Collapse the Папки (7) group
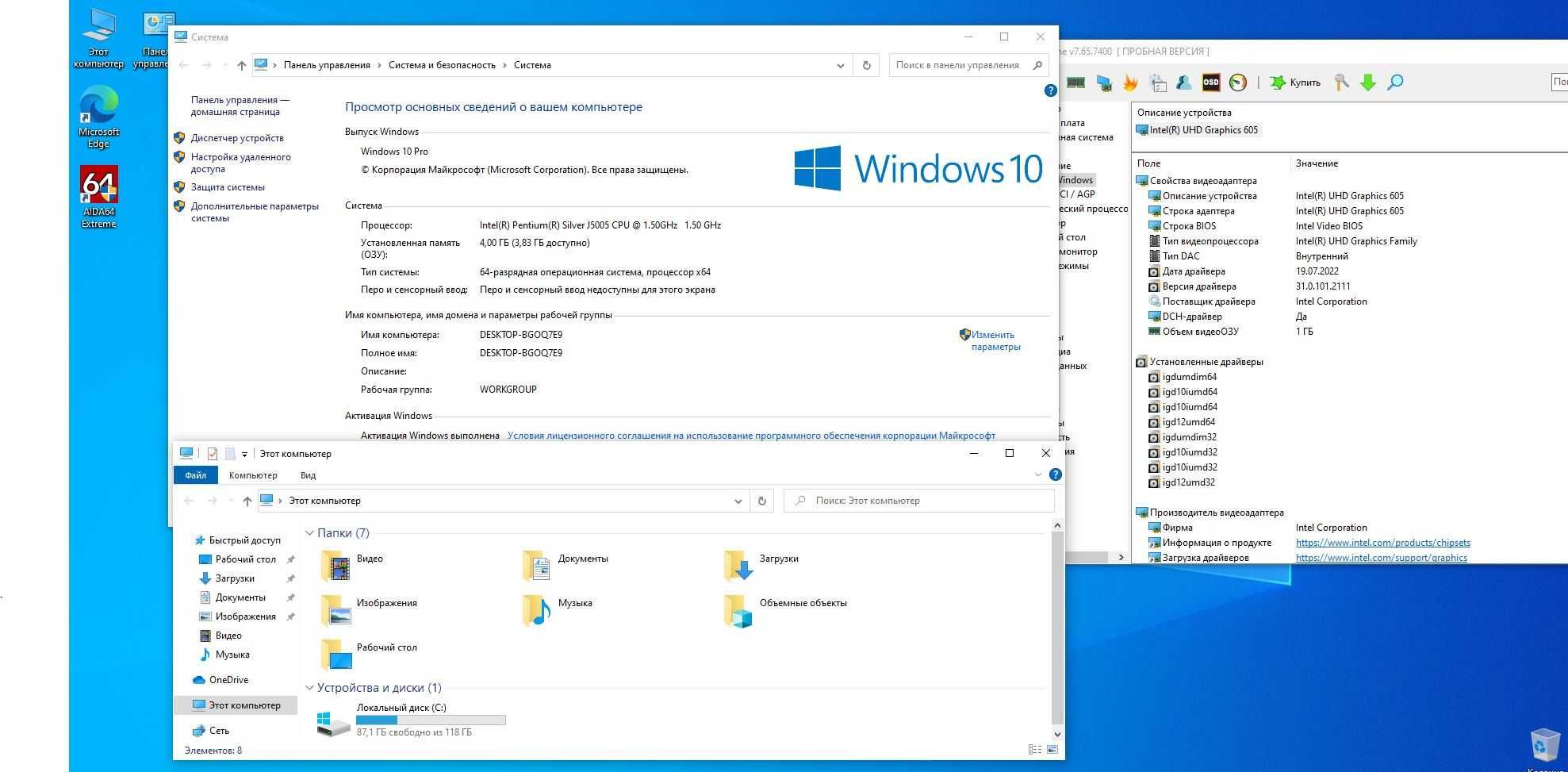 (309, 533)
